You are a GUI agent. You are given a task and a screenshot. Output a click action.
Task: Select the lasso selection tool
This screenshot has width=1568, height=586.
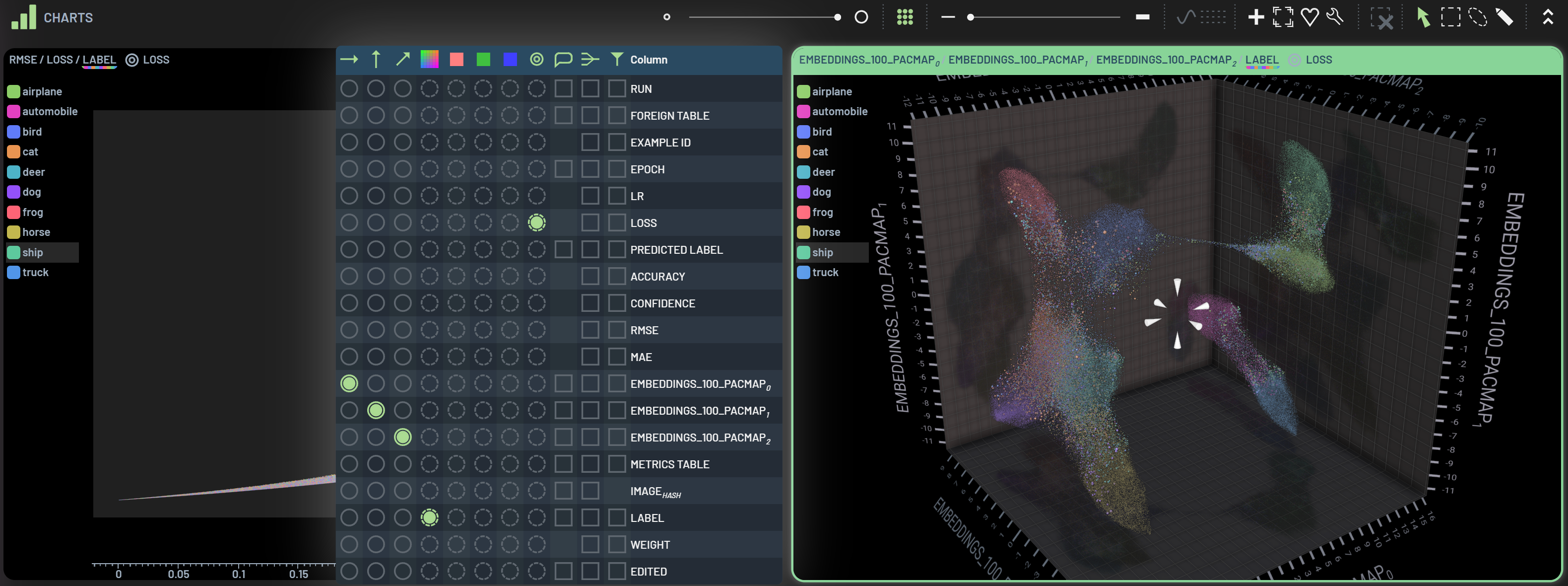pos(1477,17)
